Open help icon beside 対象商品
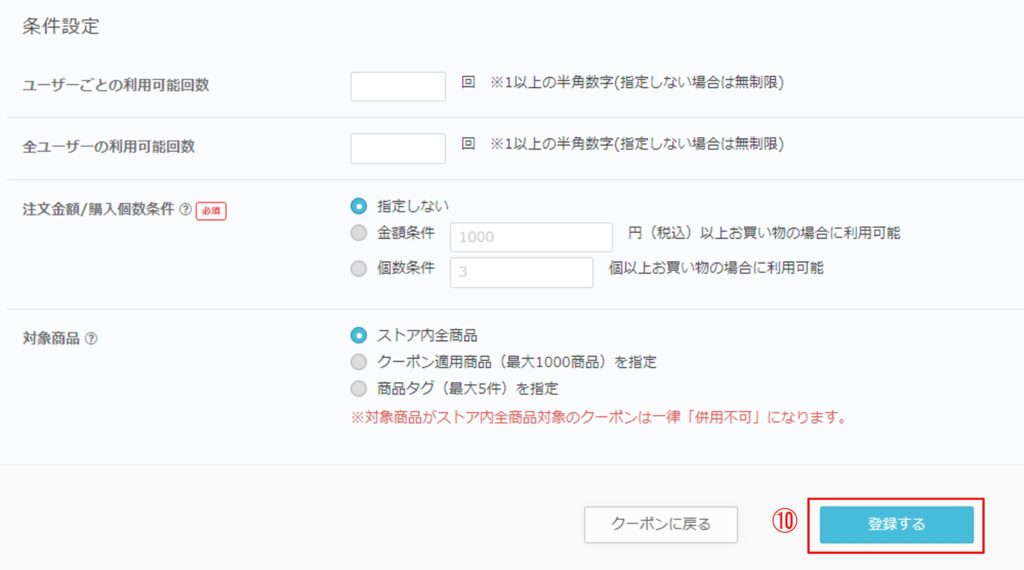 pos(91,338)
